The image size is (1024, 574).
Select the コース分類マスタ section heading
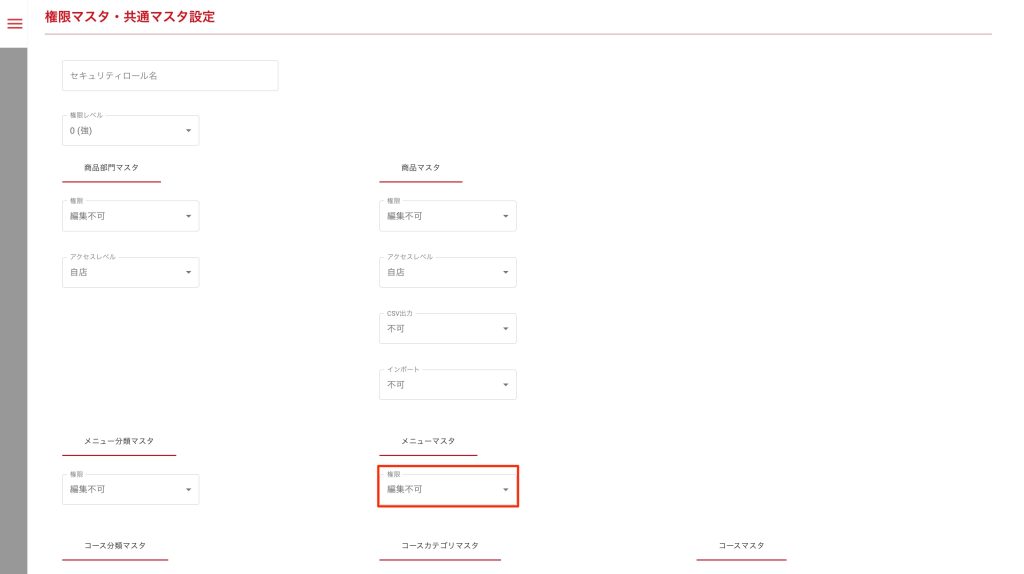[114, 545]
